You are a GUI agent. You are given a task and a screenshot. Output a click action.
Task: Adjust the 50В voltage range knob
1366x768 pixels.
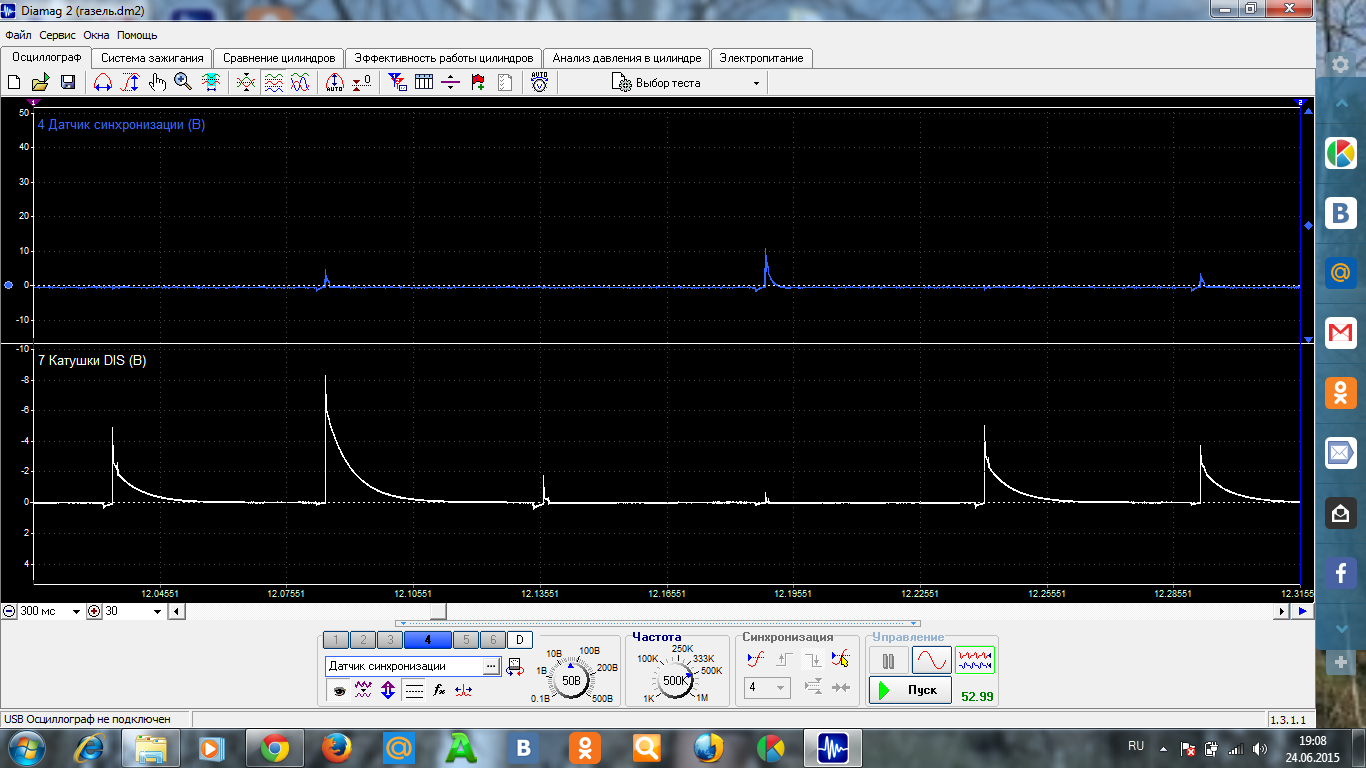tap(572, 680)
